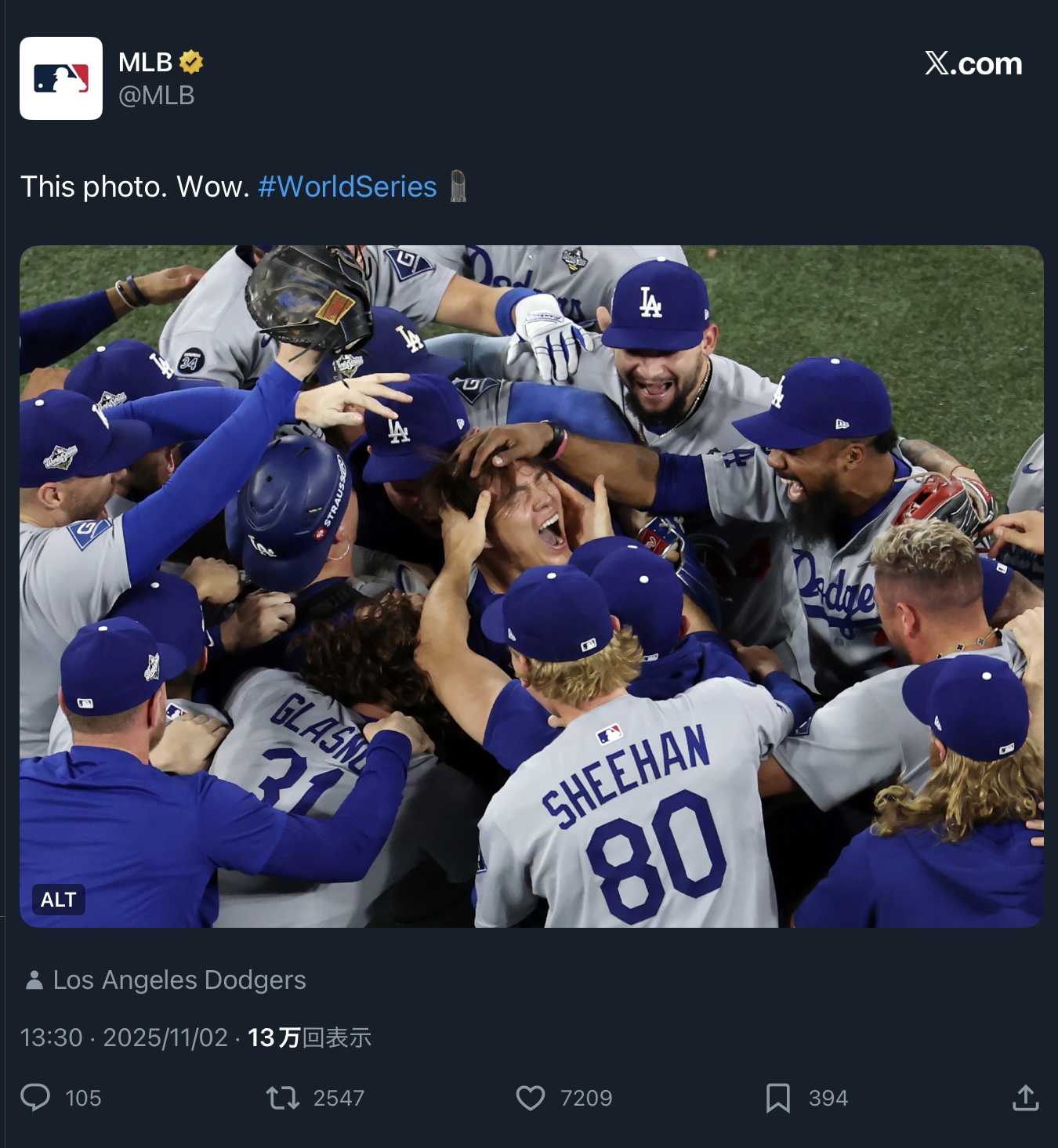
Task: Click the gold verified badge beside MLB
Action: (x=191, y=62)
